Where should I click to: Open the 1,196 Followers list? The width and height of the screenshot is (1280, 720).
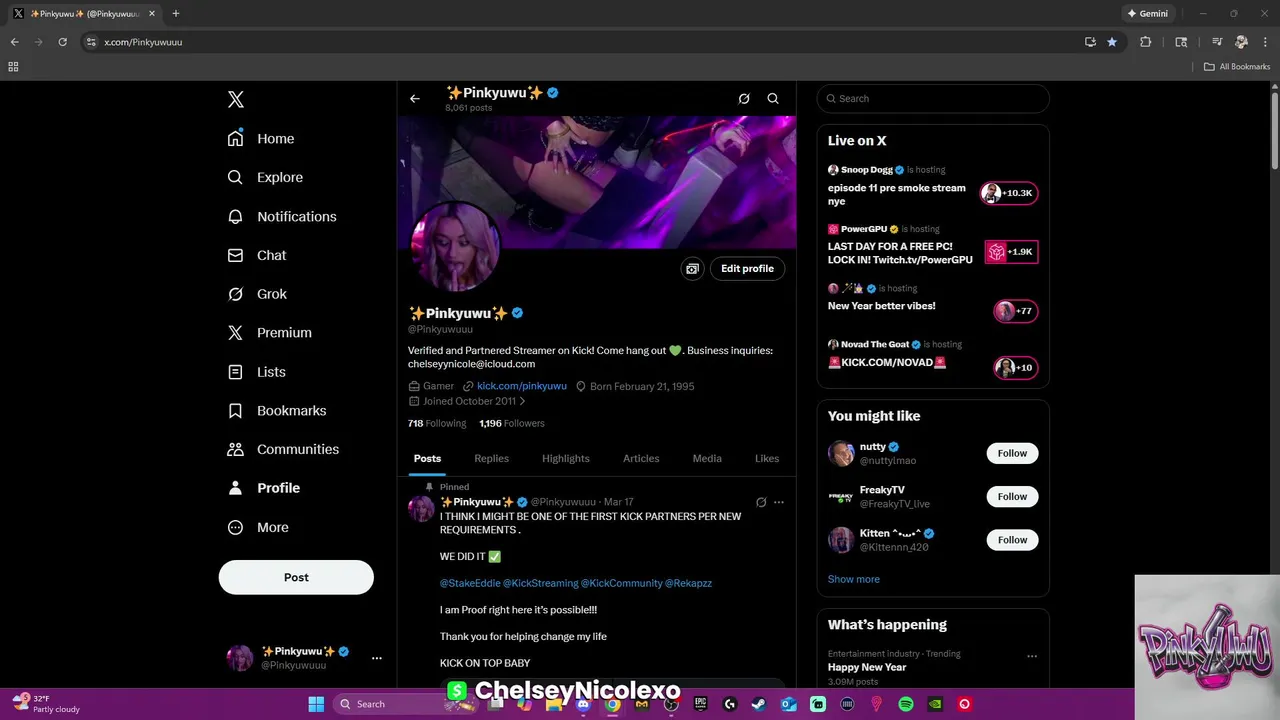click(x=512, y=424)
